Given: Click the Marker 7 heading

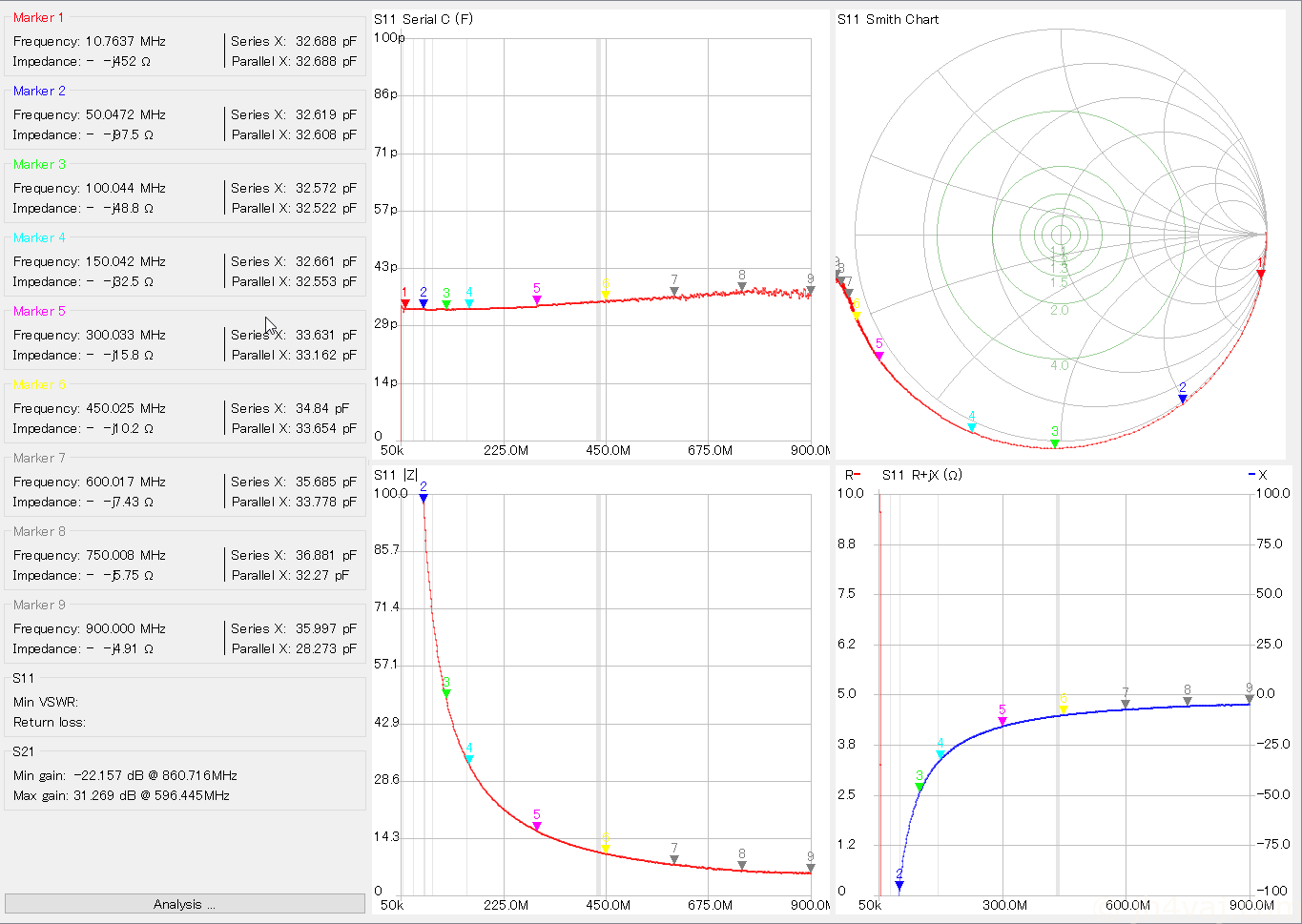Looking at the screenshot, I should pyautogui.click(x=39, y=458).
